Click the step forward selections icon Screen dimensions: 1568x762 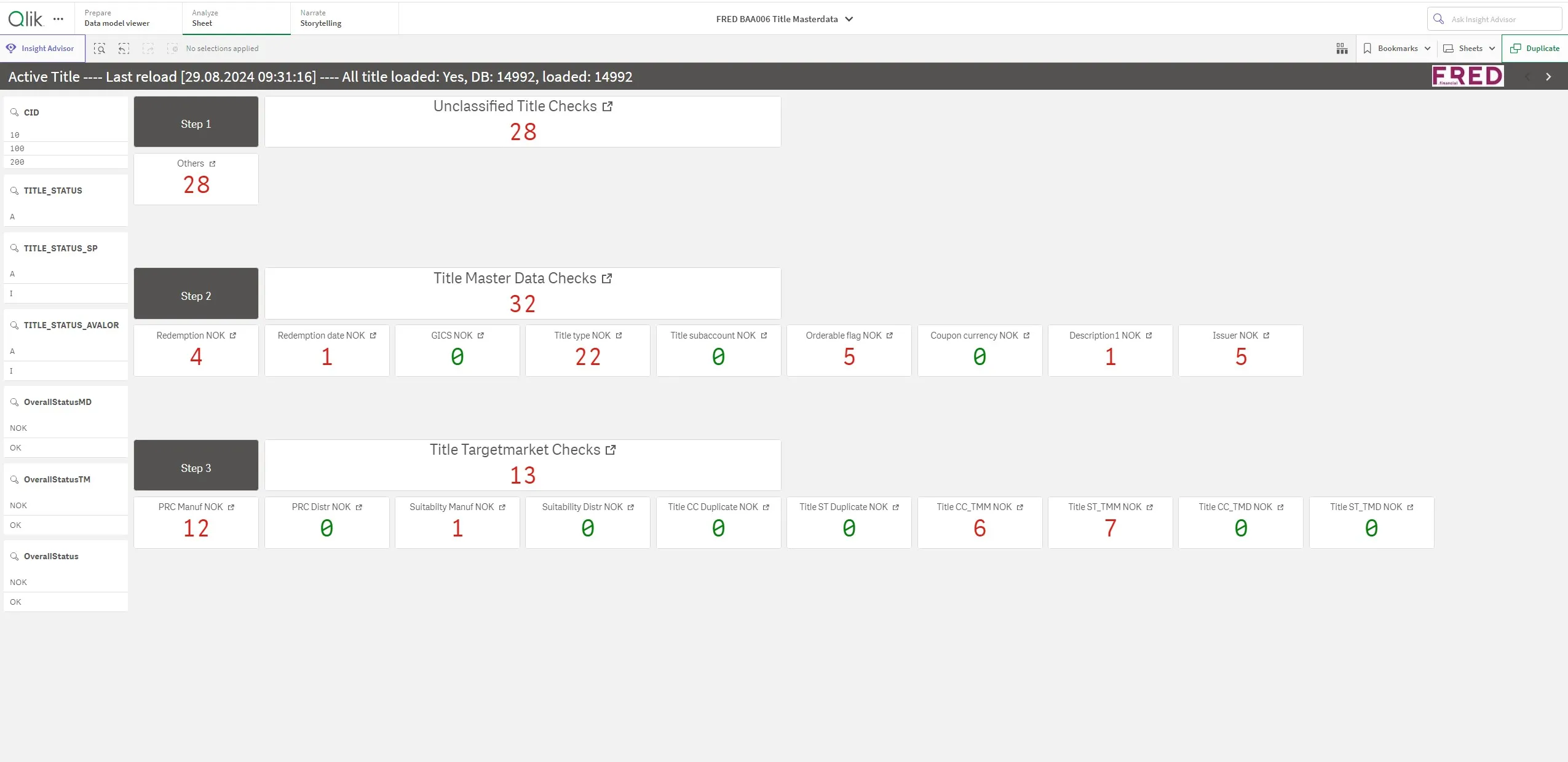pos(148,49)
